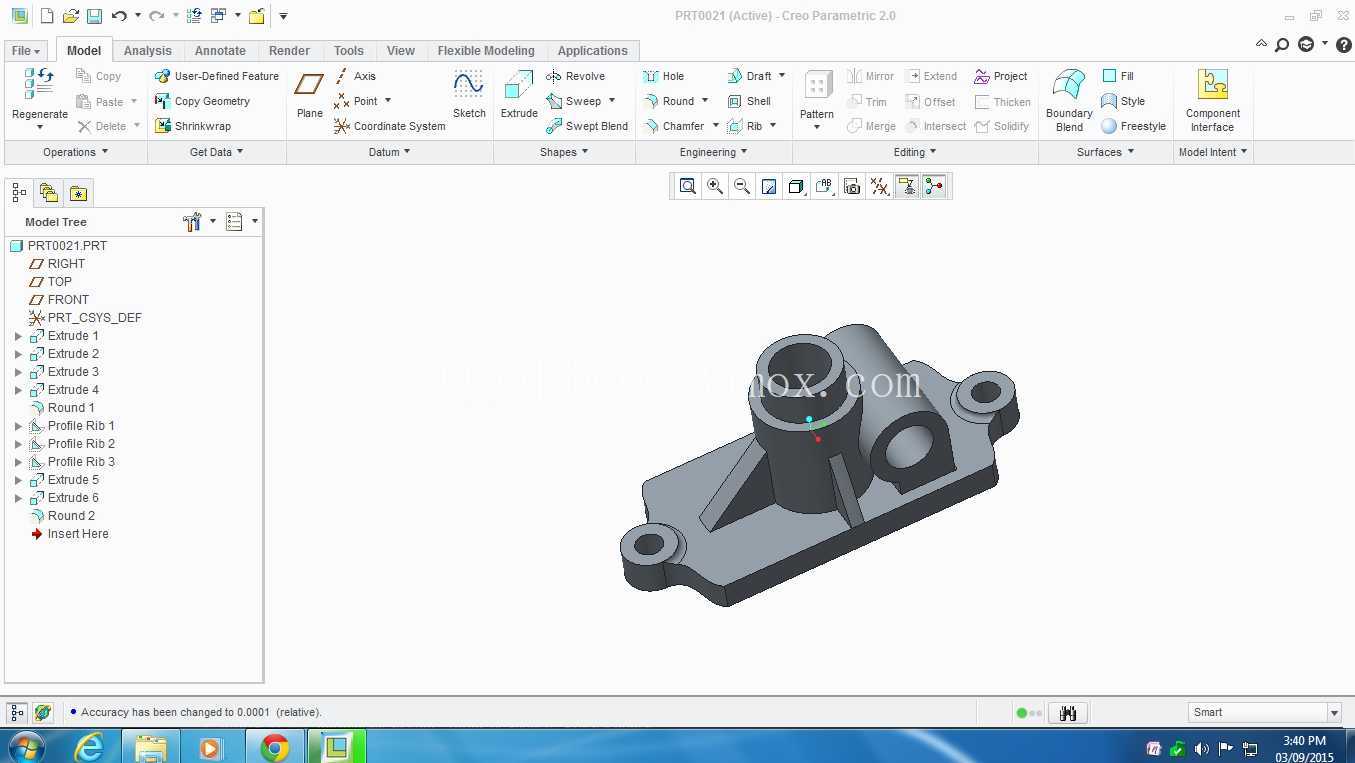Click the Repaint icon in graphics toolbar

click(769, 186)
